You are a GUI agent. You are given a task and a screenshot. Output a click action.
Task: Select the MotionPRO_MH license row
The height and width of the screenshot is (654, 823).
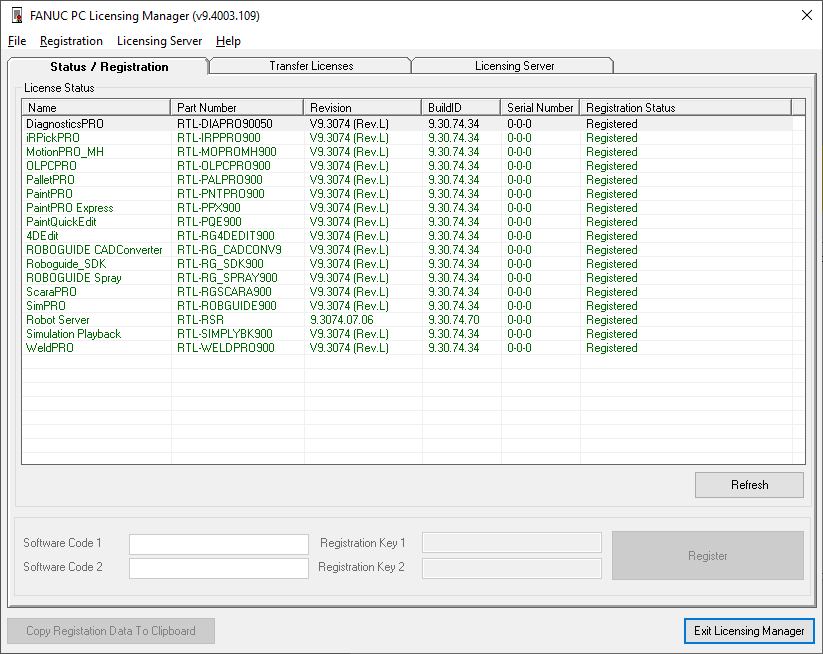(x=407, y=152)
